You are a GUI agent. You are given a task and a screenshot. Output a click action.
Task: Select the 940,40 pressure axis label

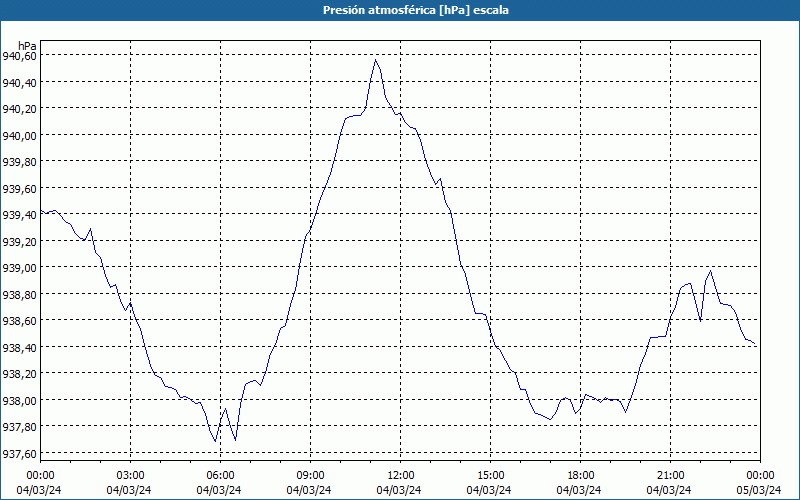pyautogui.click(x=19, y=82)
